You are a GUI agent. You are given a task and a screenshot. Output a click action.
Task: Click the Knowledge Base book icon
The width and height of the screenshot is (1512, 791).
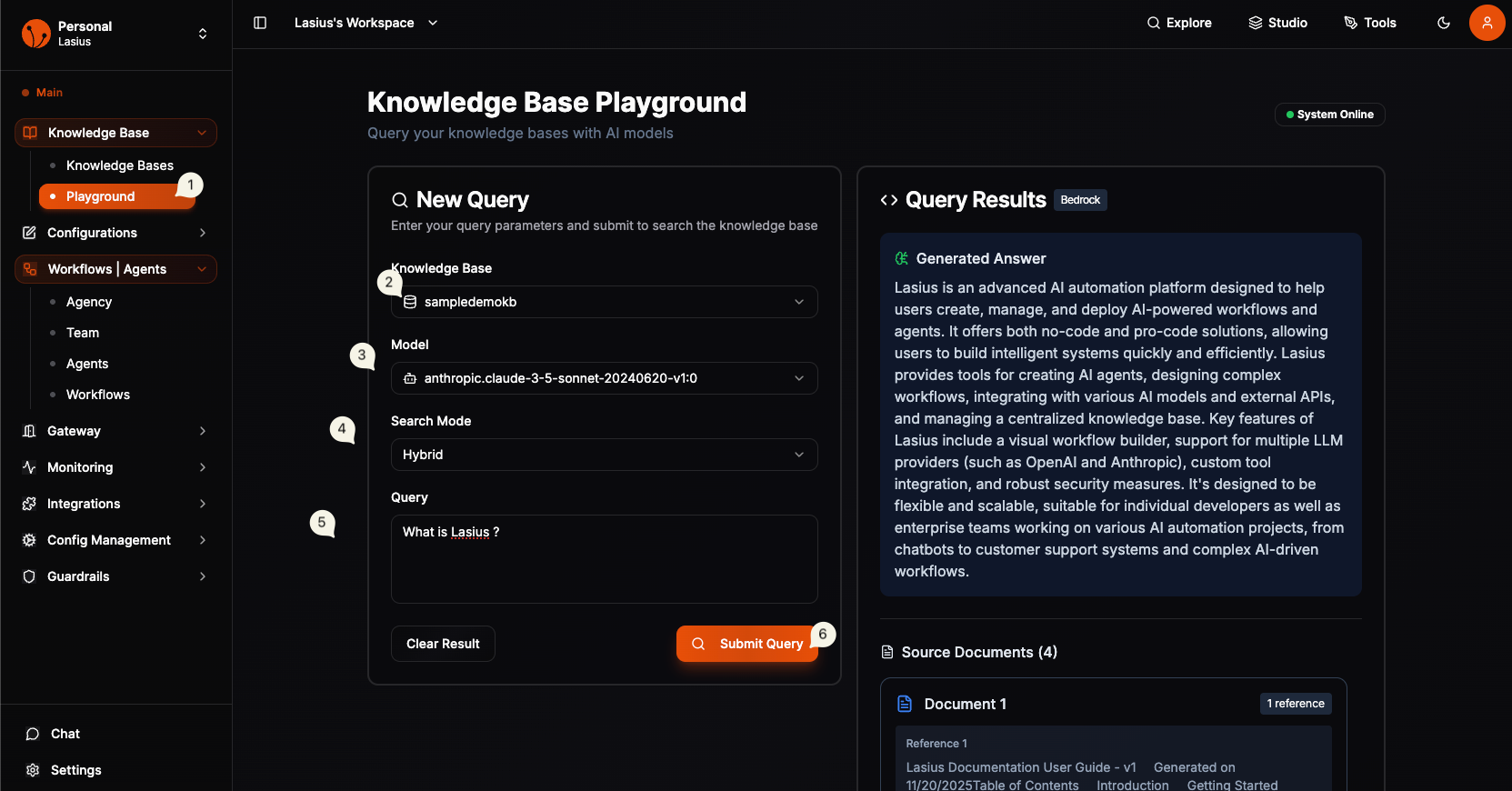pyautogui.click(x=30, y=133)
